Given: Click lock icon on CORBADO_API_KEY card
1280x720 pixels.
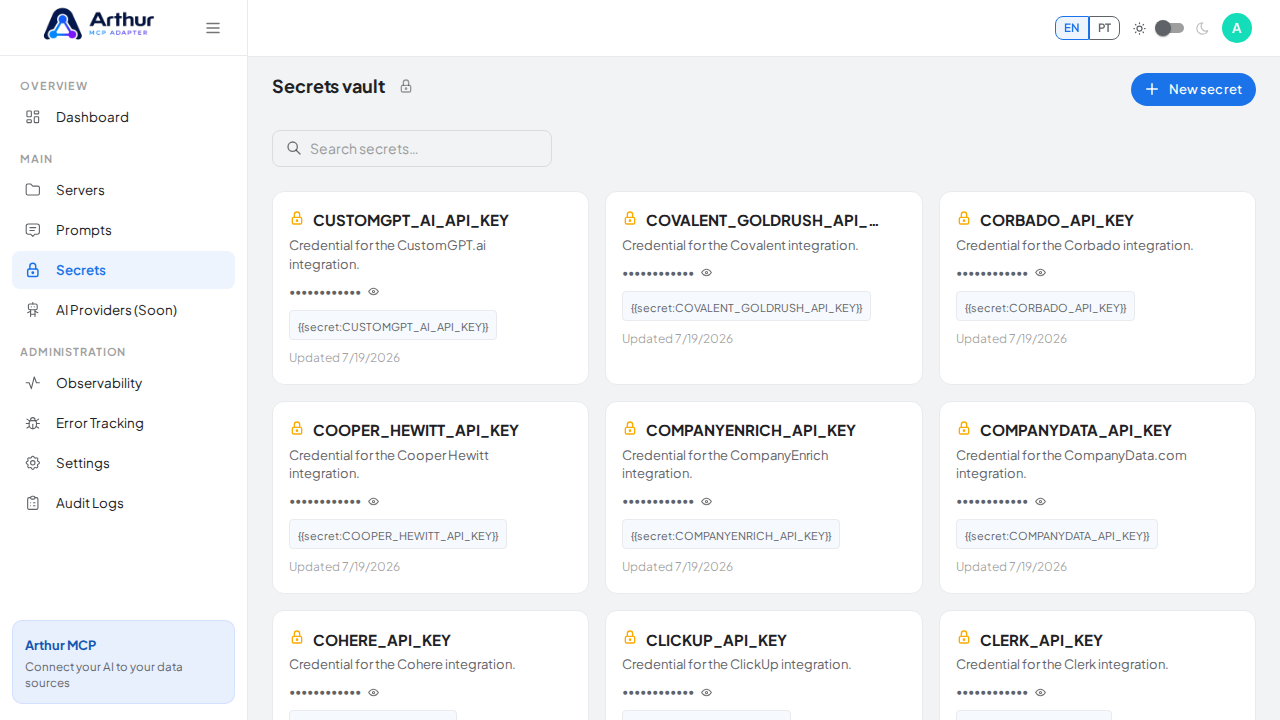Looking at the screenshot, I should pyautogui.click(x=964, y=218).
